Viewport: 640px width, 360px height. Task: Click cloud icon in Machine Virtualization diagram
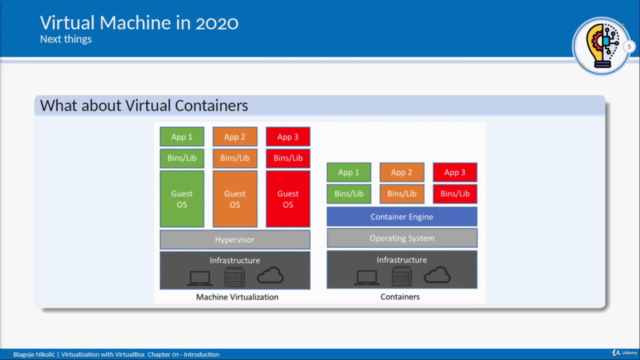click(270, 276)
